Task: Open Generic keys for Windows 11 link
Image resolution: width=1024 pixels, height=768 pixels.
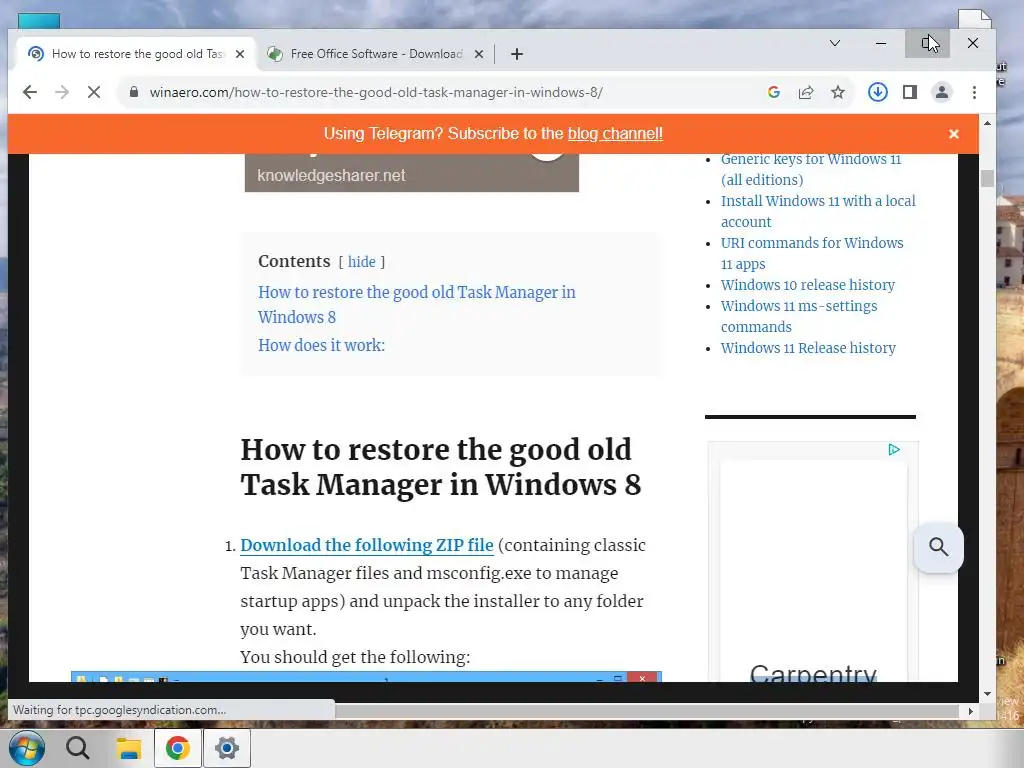Action: [x=810, y=169]
